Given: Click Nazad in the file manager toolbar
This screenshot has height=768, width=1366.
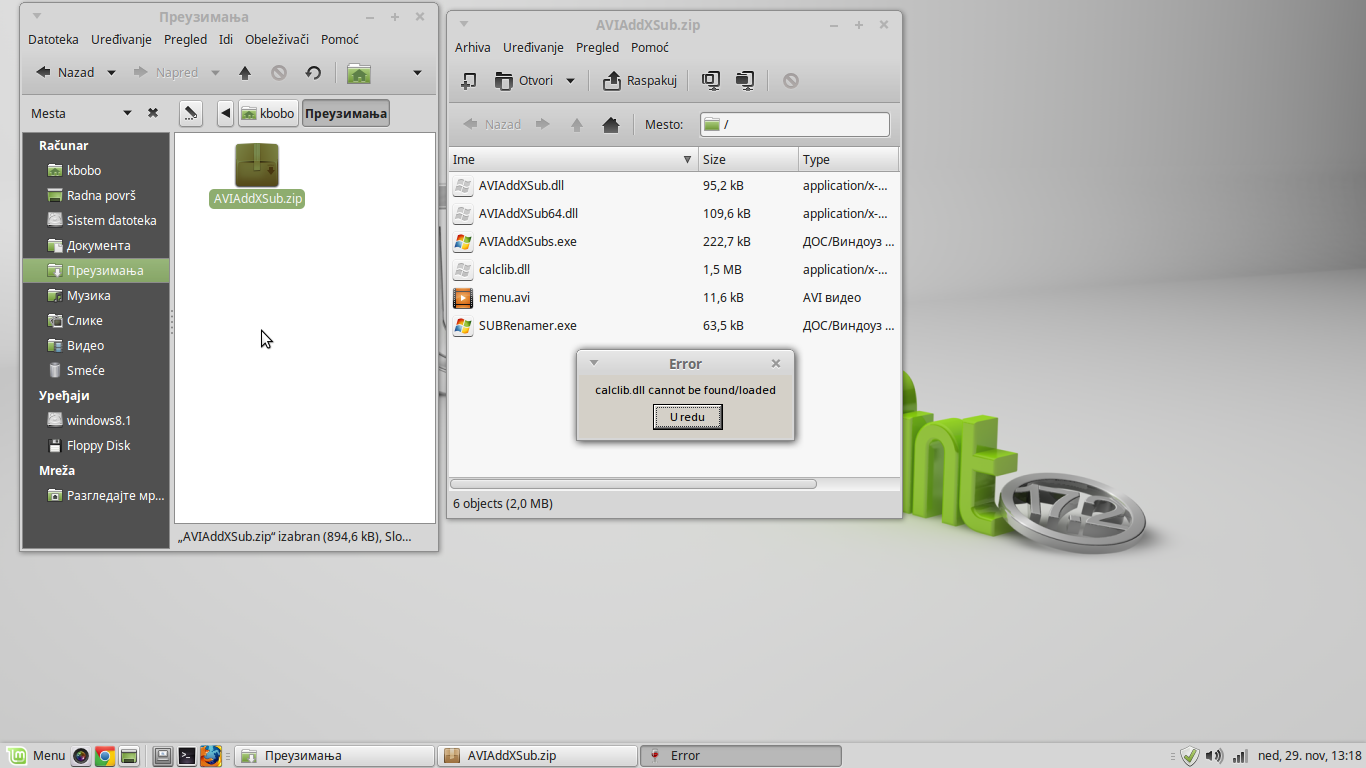Looking at the screenshot, I should point(66,72).
